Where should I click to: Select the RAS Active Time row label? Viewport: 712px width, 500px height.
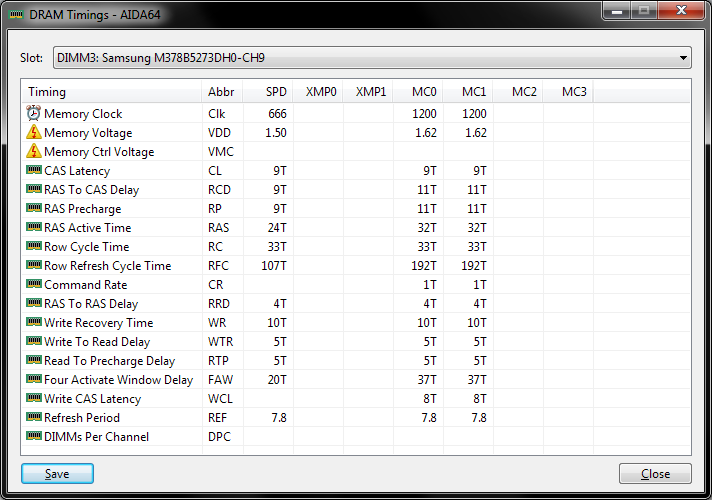pos(88,228)
